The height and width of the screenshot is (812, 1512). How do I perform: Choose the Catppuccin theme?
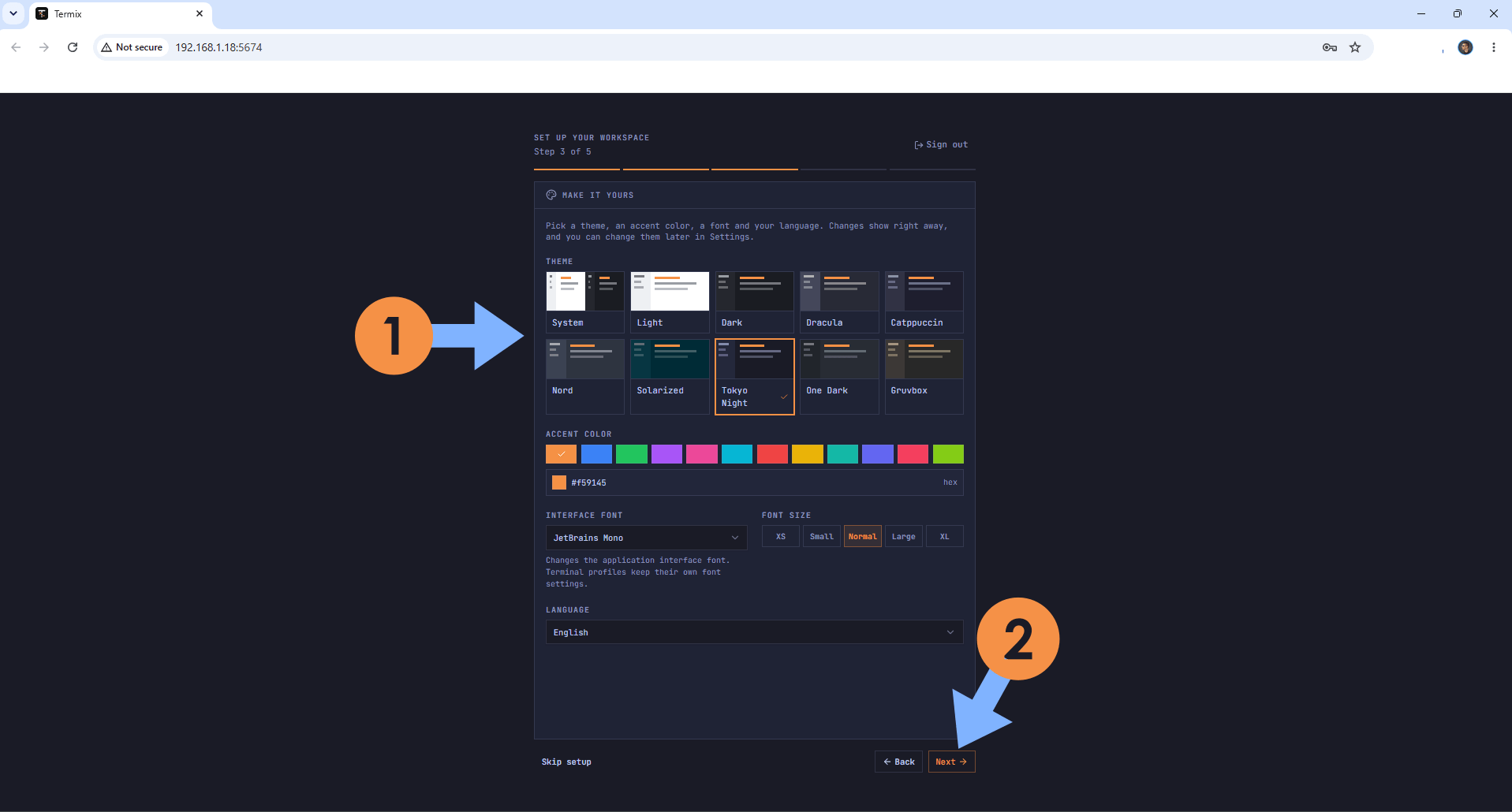tap(924, 302)
